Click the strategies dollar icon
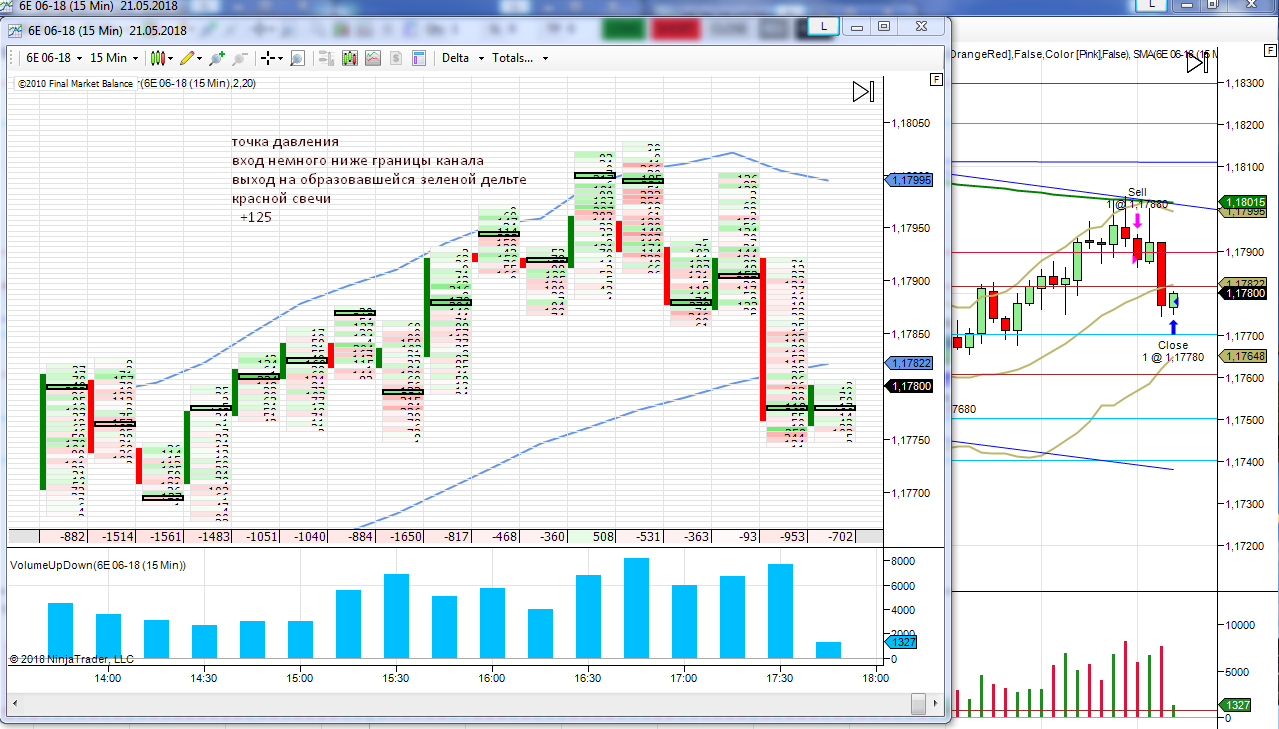The width and height of the screenshot is (1279, 729). 395,58
